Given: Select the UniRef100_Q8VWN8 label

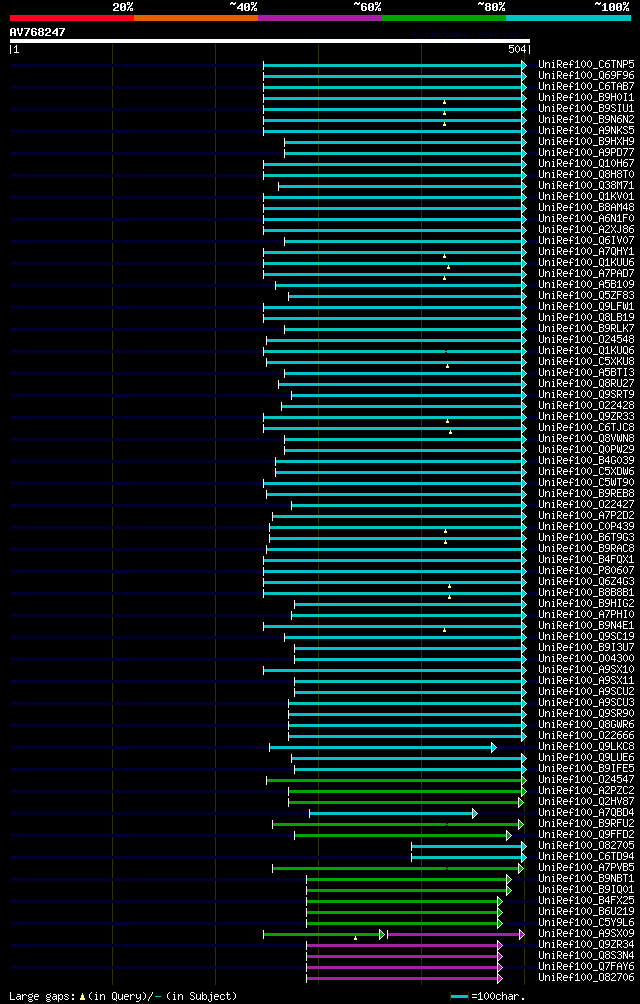Looking at the screenshot, I should (x=586, y=439).
